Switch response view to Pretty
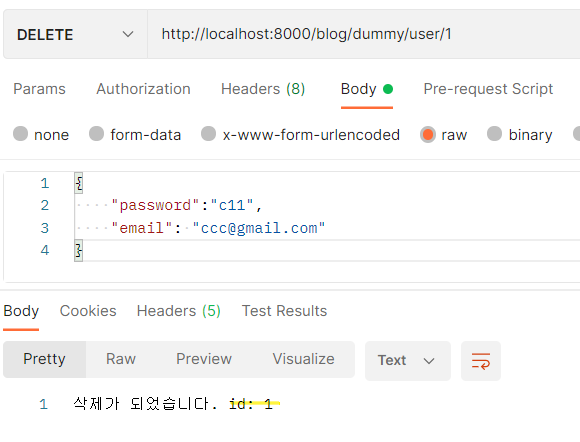This screenshot has width=580, height=442. coord(44,359)
